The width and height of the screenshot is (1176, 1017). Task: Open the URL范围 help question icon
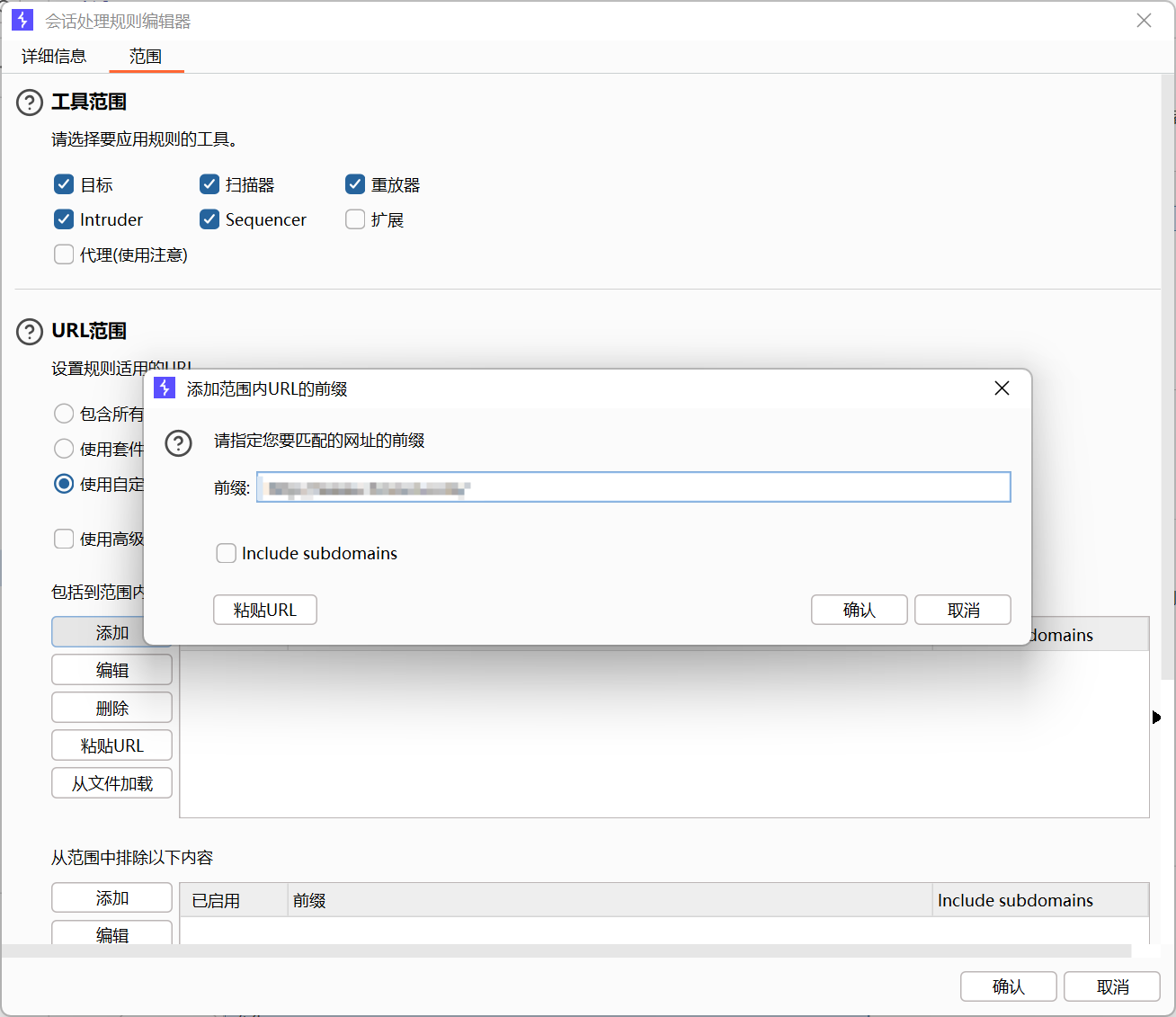30,332
